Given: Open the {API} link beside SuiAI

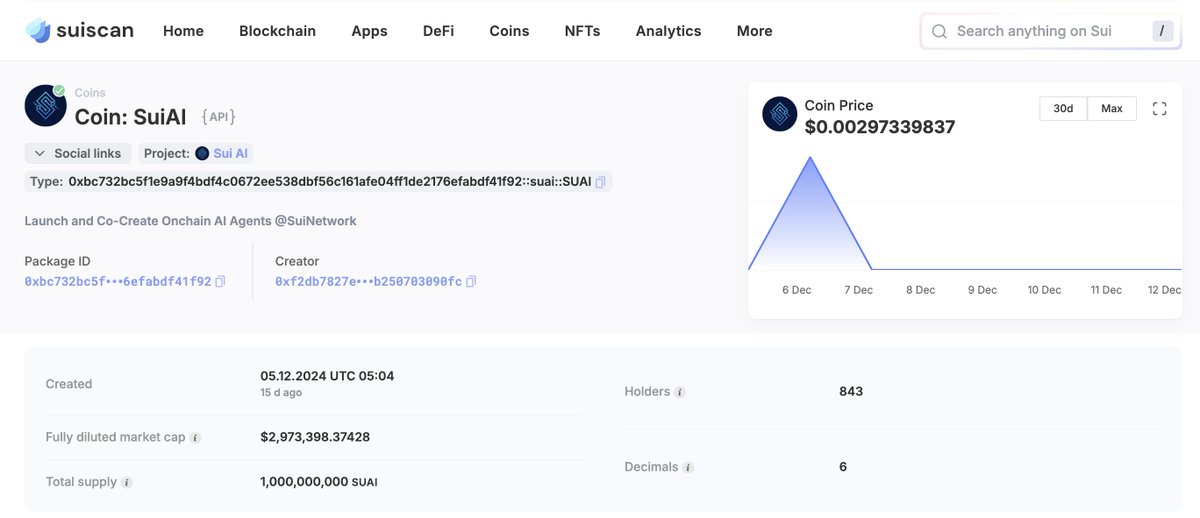Looking at the screenshot, I should 218,117.
